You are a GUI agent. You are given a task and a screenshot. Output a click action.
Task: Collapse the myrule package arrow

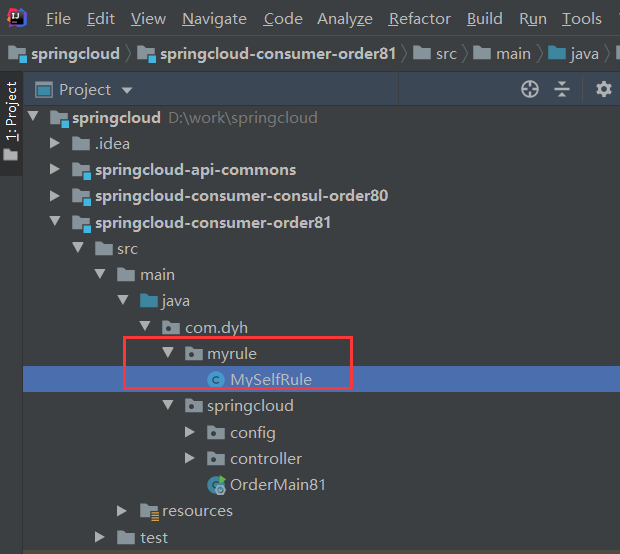click(x=168, y=352)
